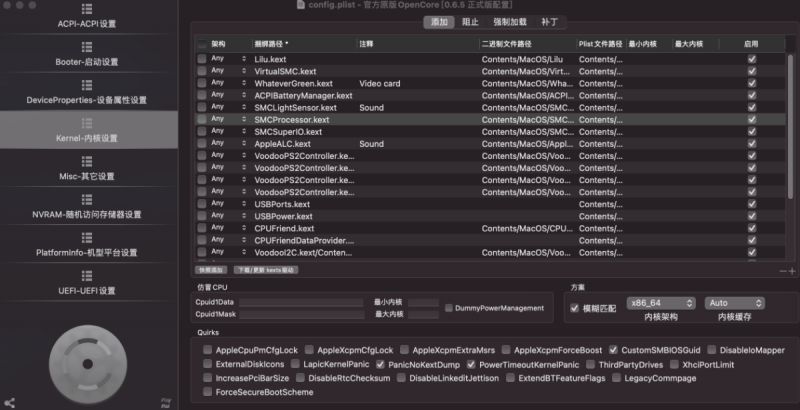
Task: Disable the VirtualSMC.kext enabled checkbox
Action: click(x=752, y=71)
